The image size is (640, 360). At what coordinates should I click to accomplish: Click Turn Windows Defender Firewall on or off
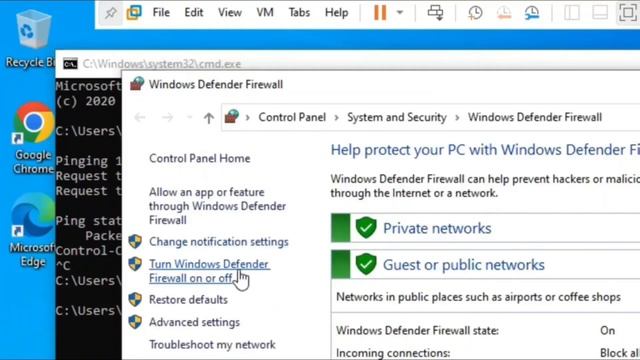pyautogui.click(x=209, y=271)
